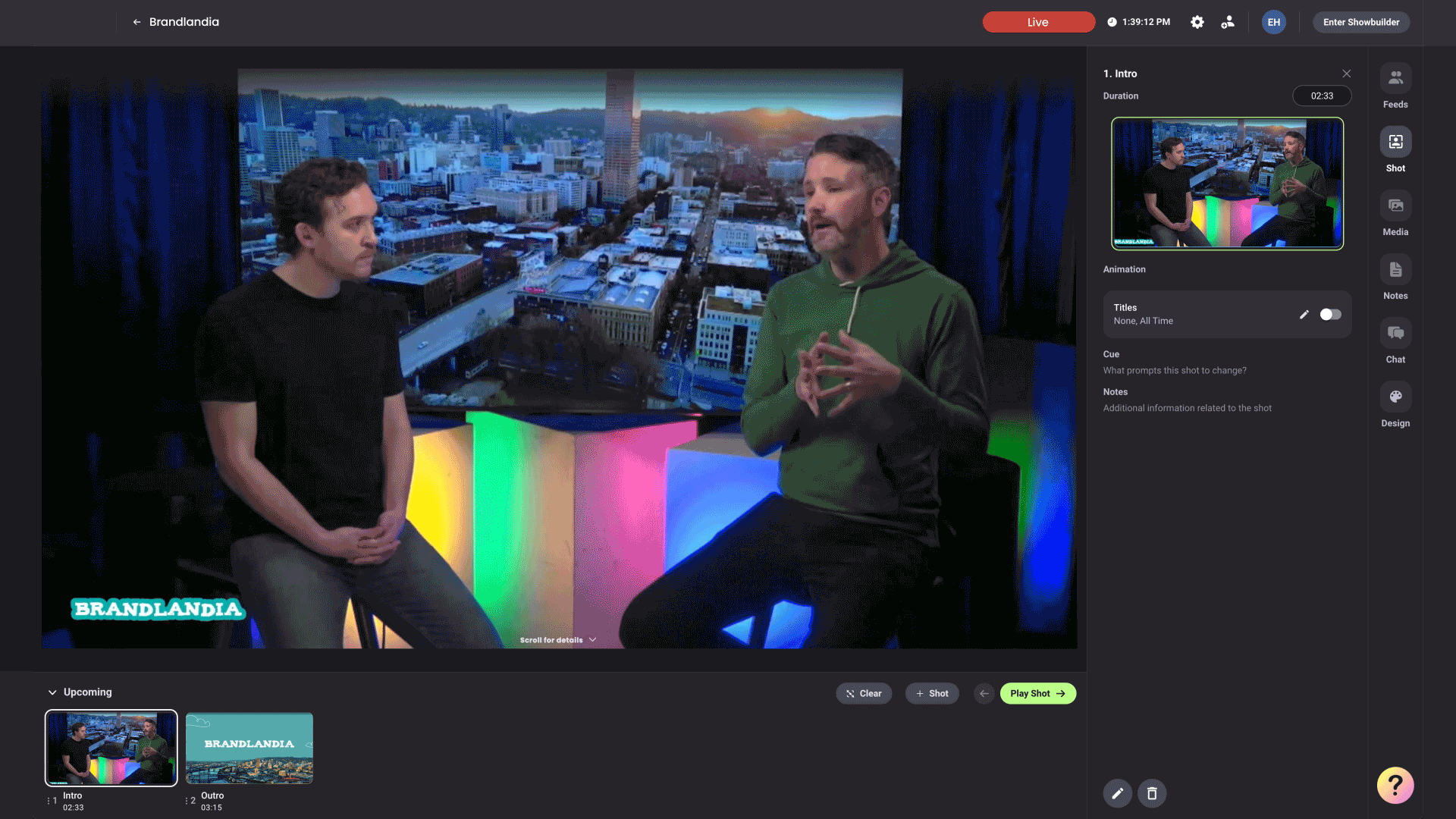Open the Chat panel
Viewport: 1456px width, 819px height.
[1395, 341]
